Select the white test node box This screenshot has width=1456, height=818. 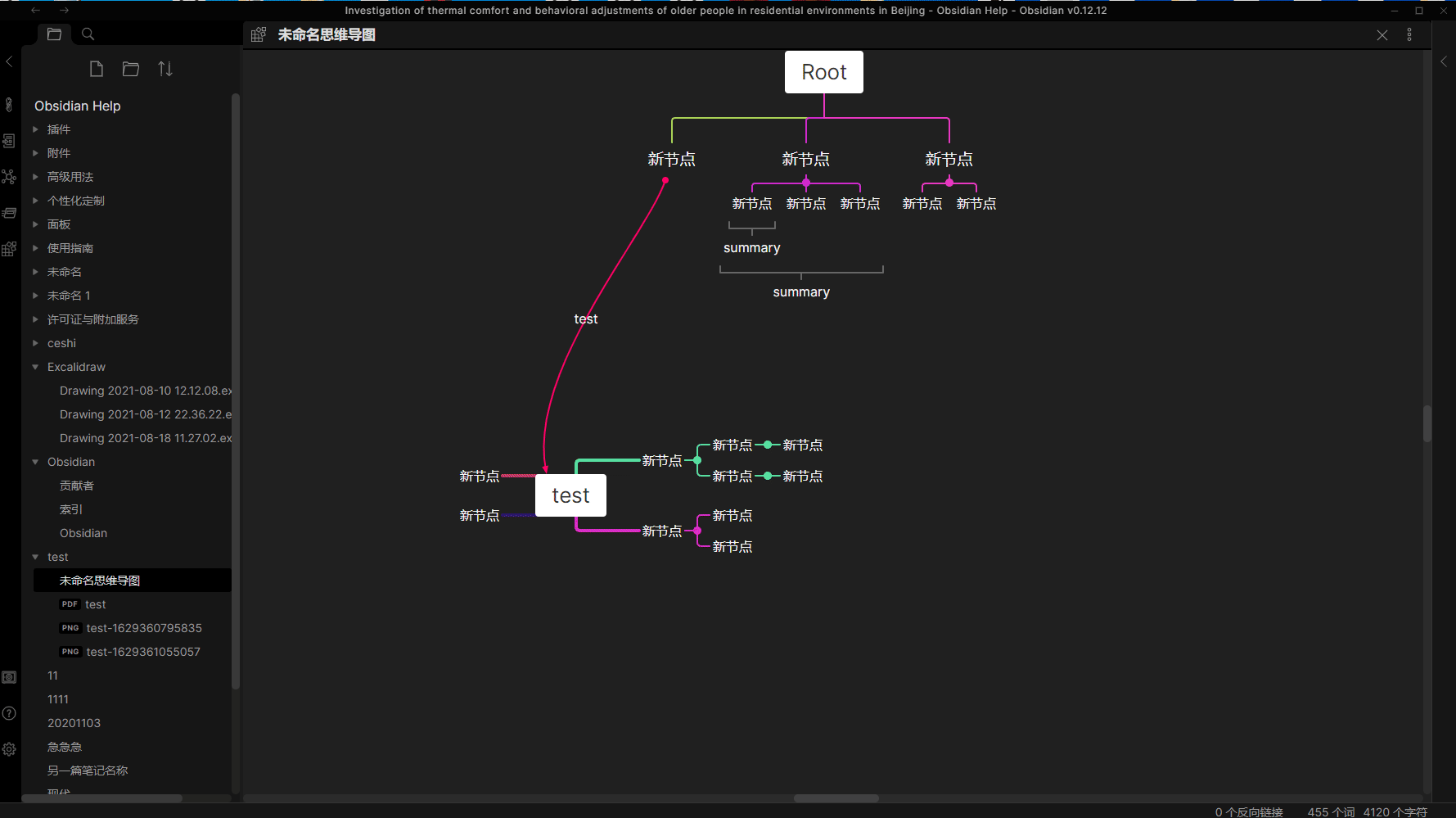570,495
